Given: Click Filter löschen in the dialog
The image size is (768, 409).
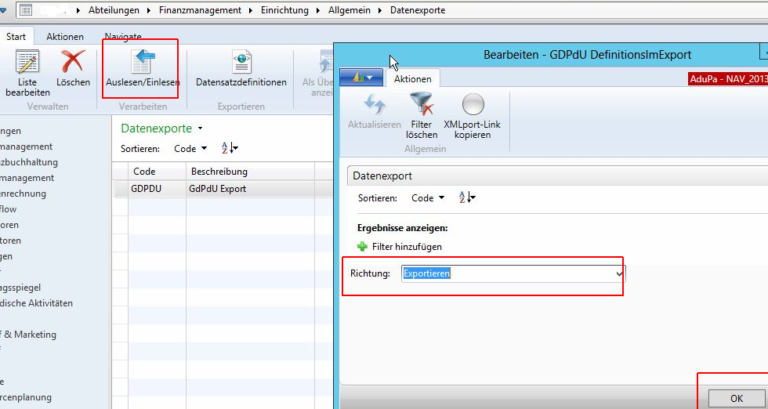Looking at the screenshot, I should [422, 107].
